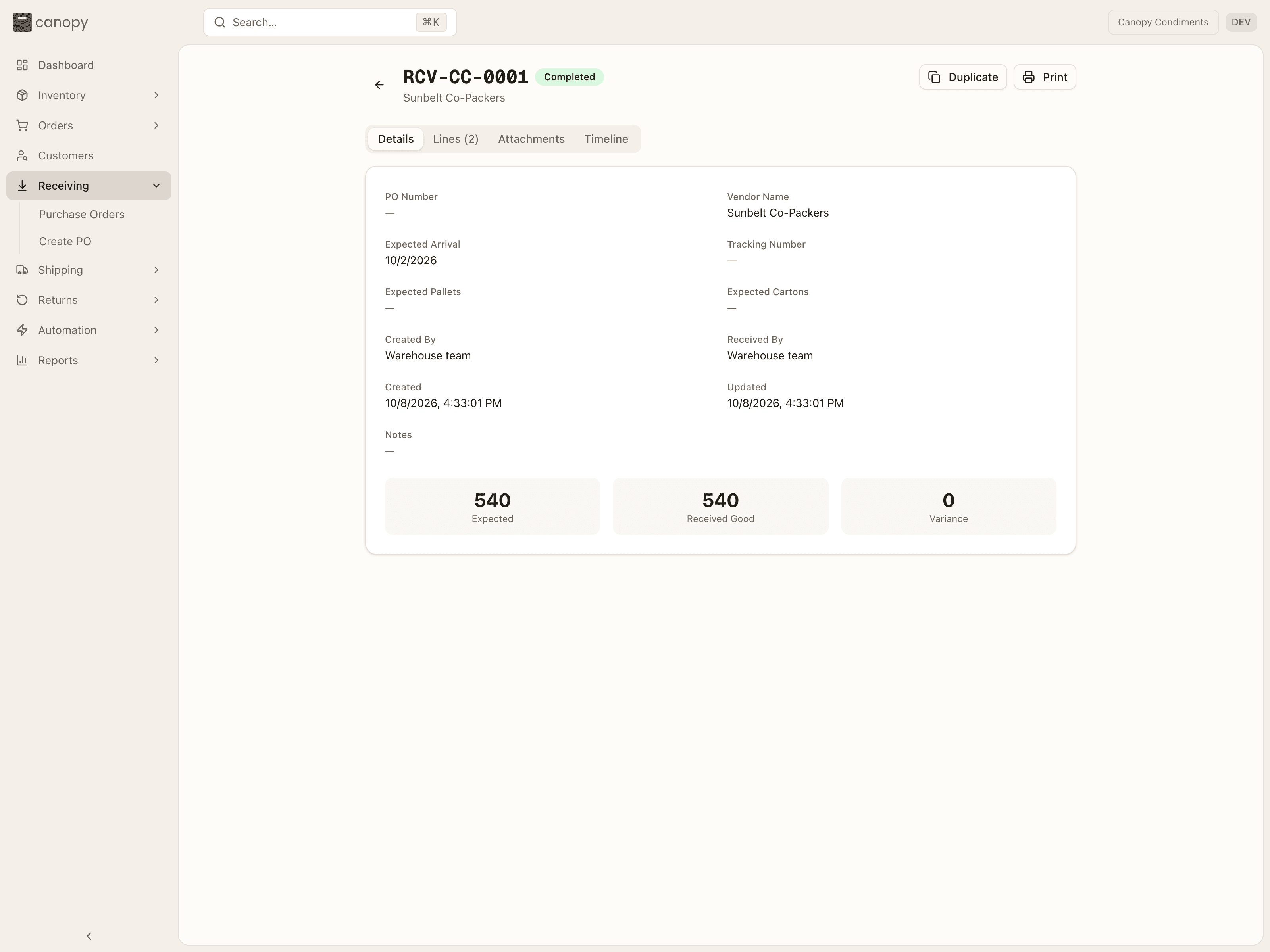Expand the Orders menu chevron
Screen dimensions: 1270x952
(x=156, y=125)
